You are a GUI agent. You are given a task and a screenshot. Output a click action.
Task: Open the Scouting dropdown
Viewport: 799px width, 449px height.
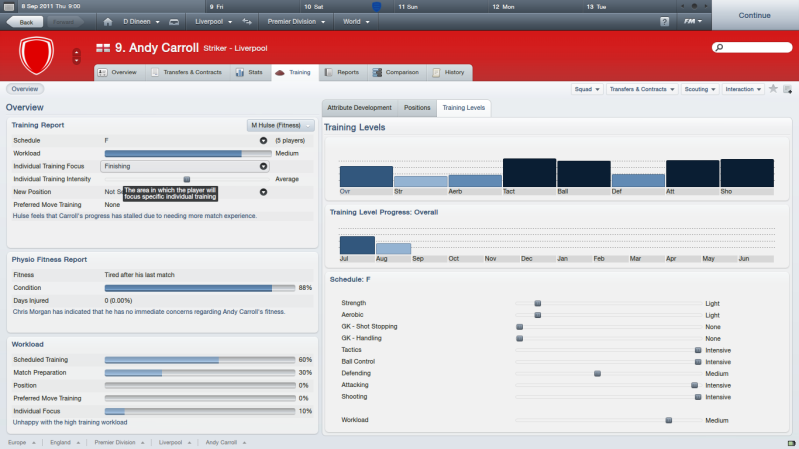point(700,89)
